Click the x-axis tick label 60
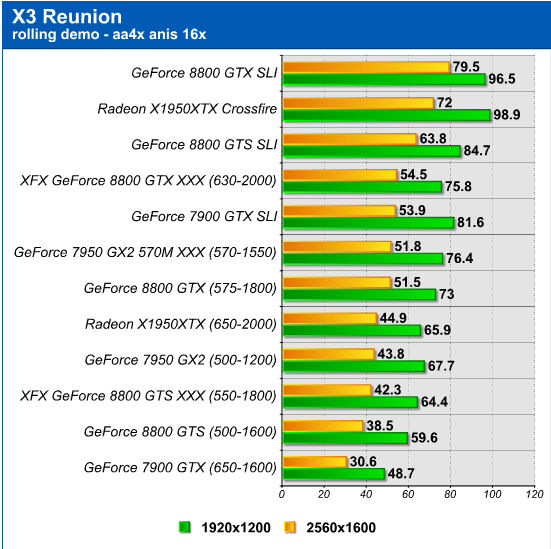The height and width of the screenshot is (549, 551). 408,494
